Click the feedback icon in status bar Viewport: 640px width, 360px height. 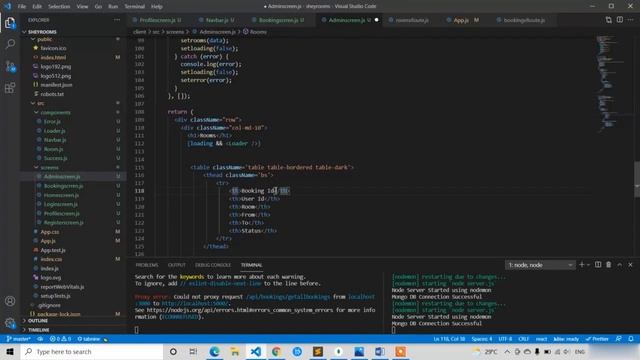[619, 339]
